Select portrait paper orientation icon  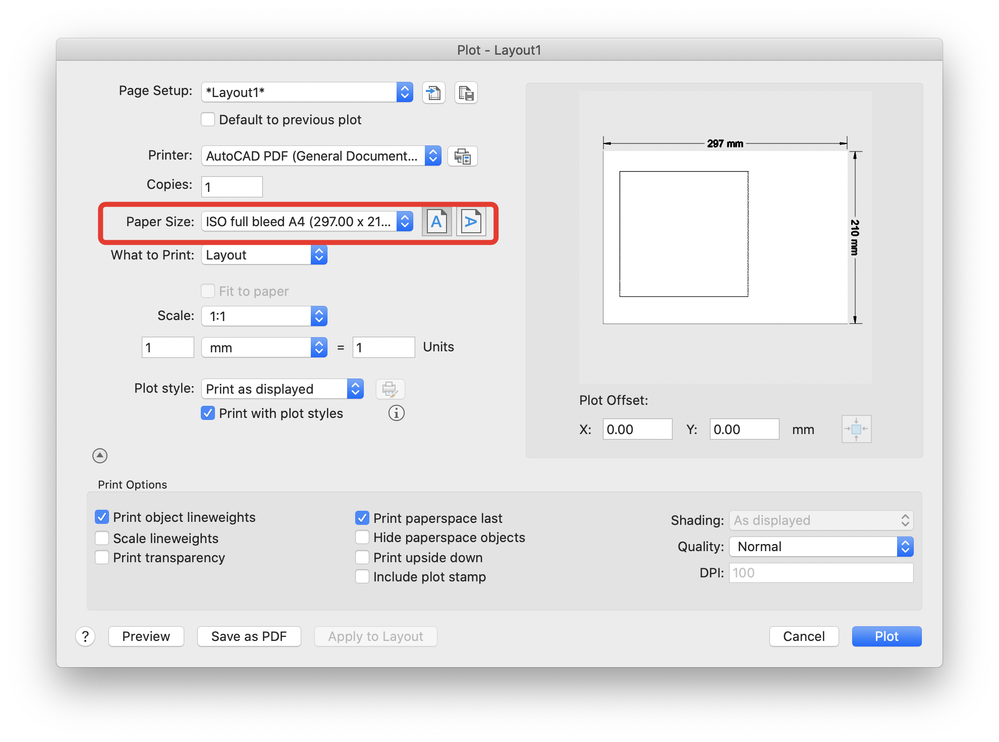click(x=436, y=222)
